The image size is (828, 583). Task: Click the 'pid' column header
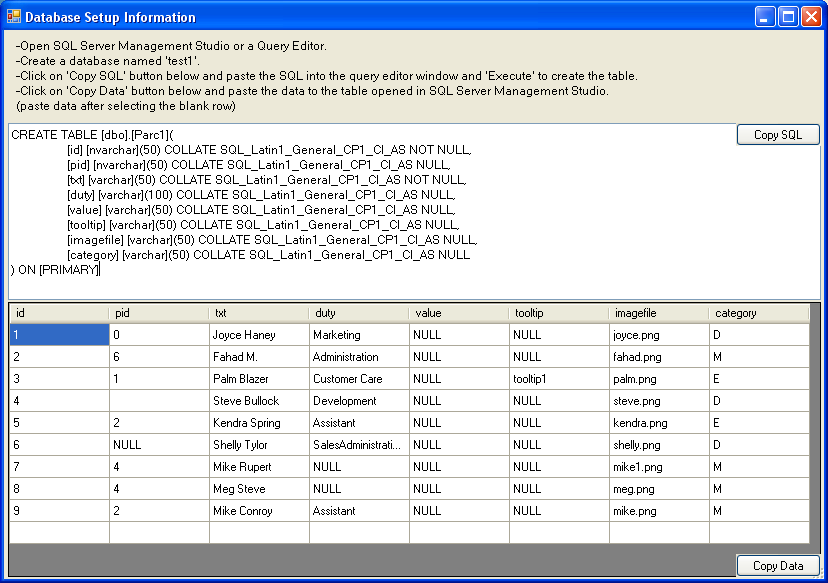[159, 313]
